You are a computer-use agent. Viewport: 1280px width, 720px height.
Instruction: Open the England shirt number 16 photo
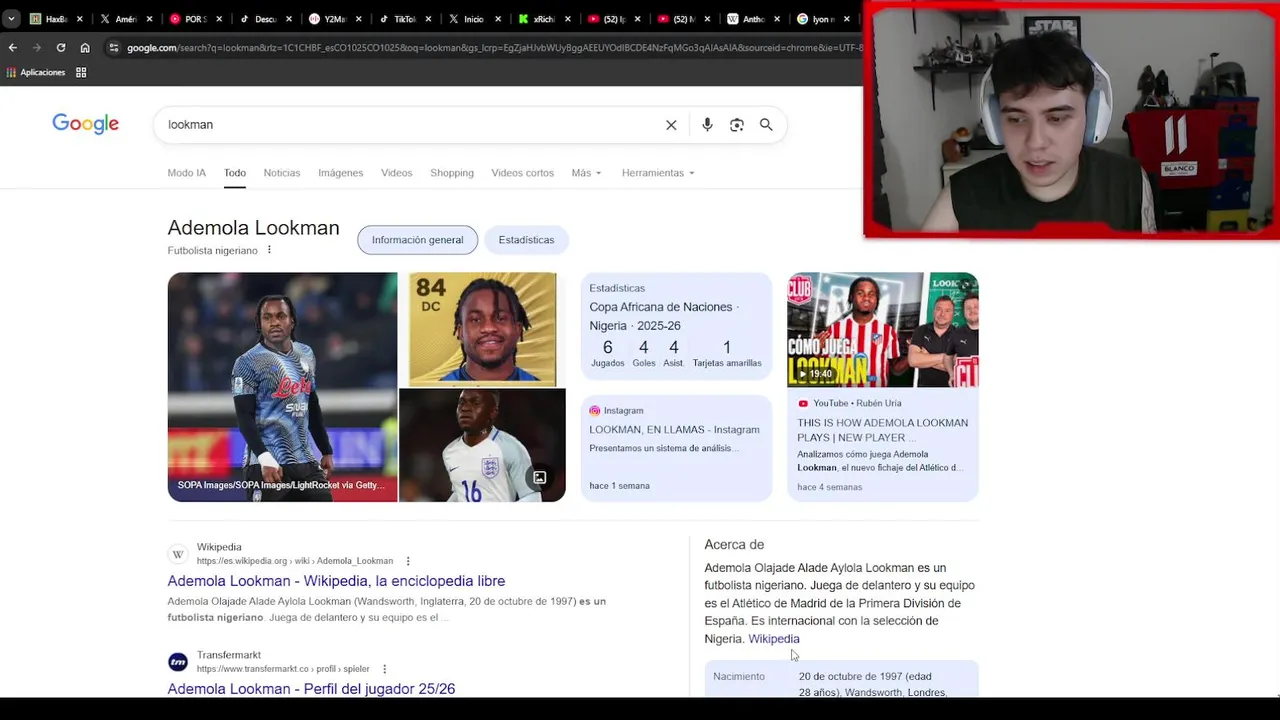coord(482,445)
